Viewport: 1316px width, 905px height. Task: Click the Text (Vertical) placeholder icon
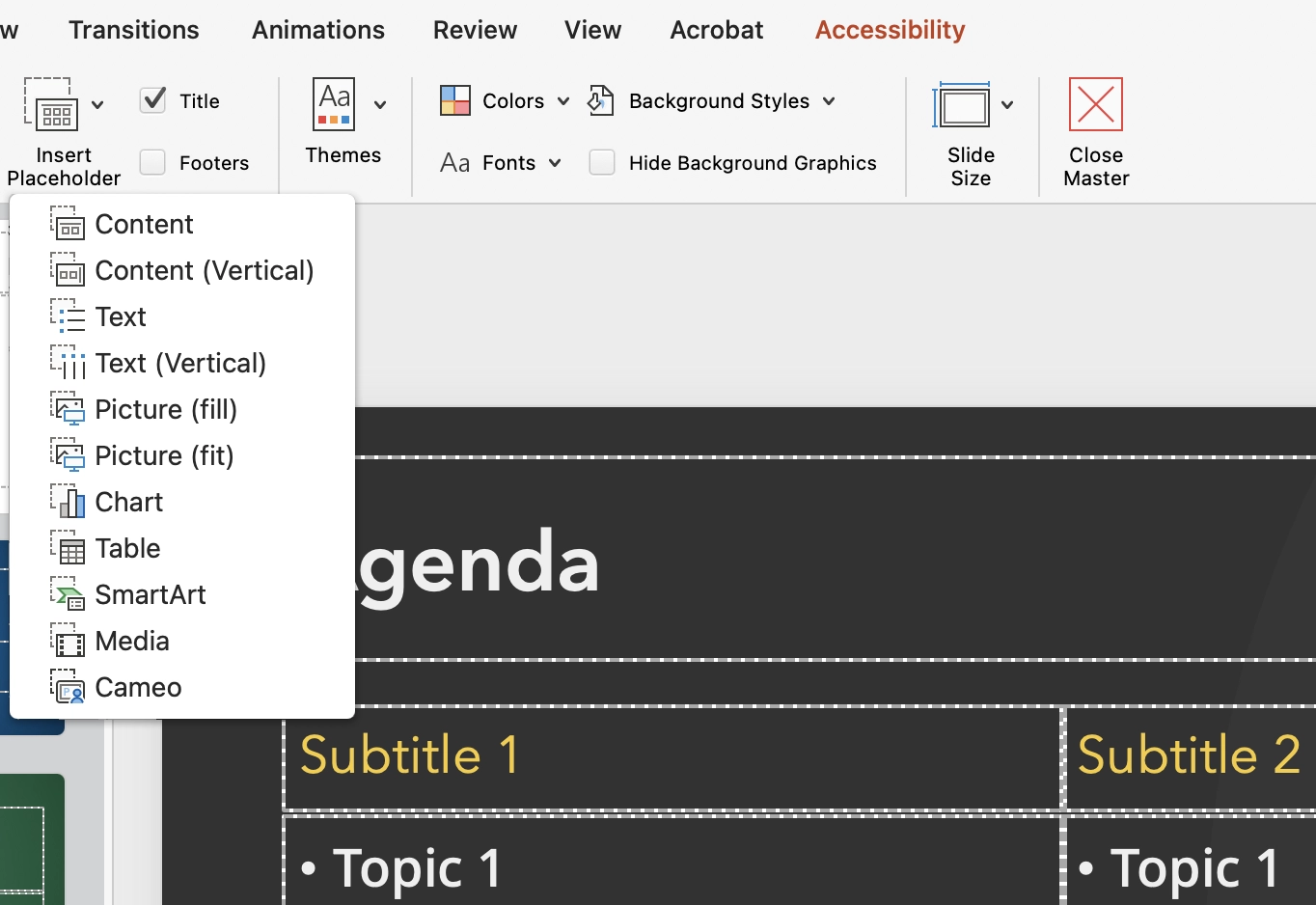point(68,363)
